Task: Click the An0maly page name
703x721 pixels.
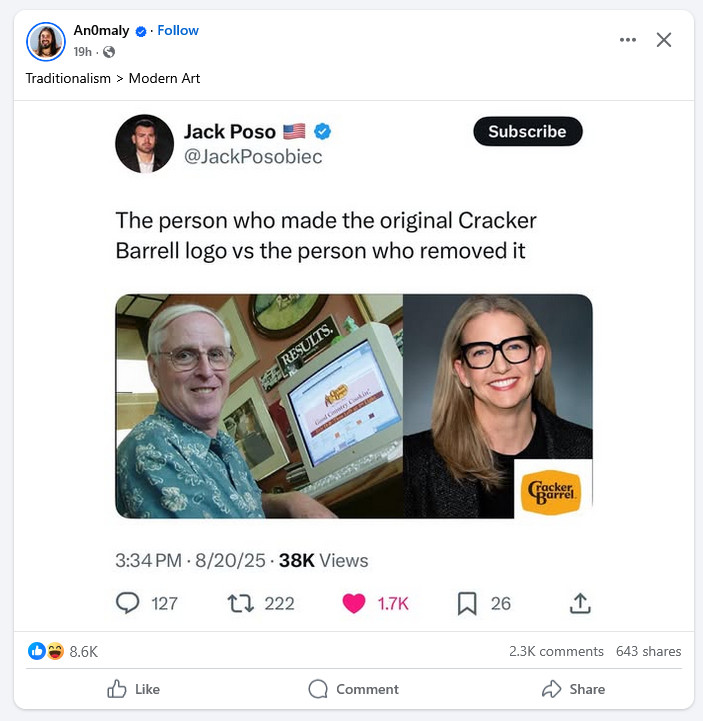Action: point(101,30)
